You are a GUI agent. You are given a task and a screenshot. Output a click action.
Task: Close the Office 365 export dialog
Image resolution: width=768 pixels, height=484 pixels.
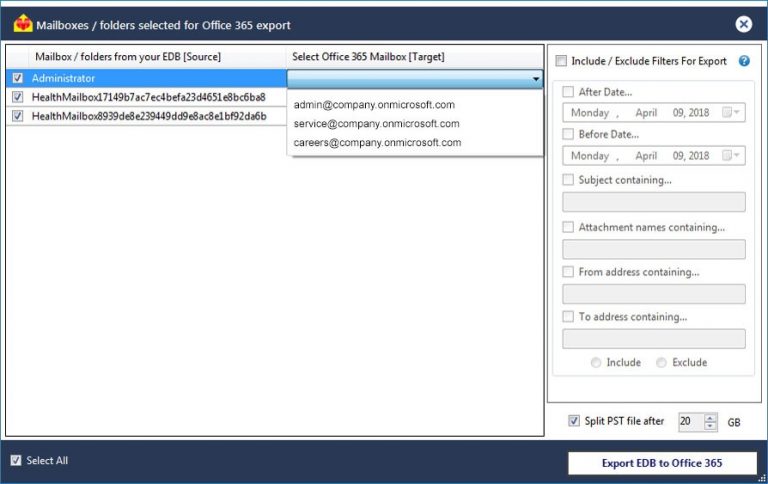click(743, 24)
